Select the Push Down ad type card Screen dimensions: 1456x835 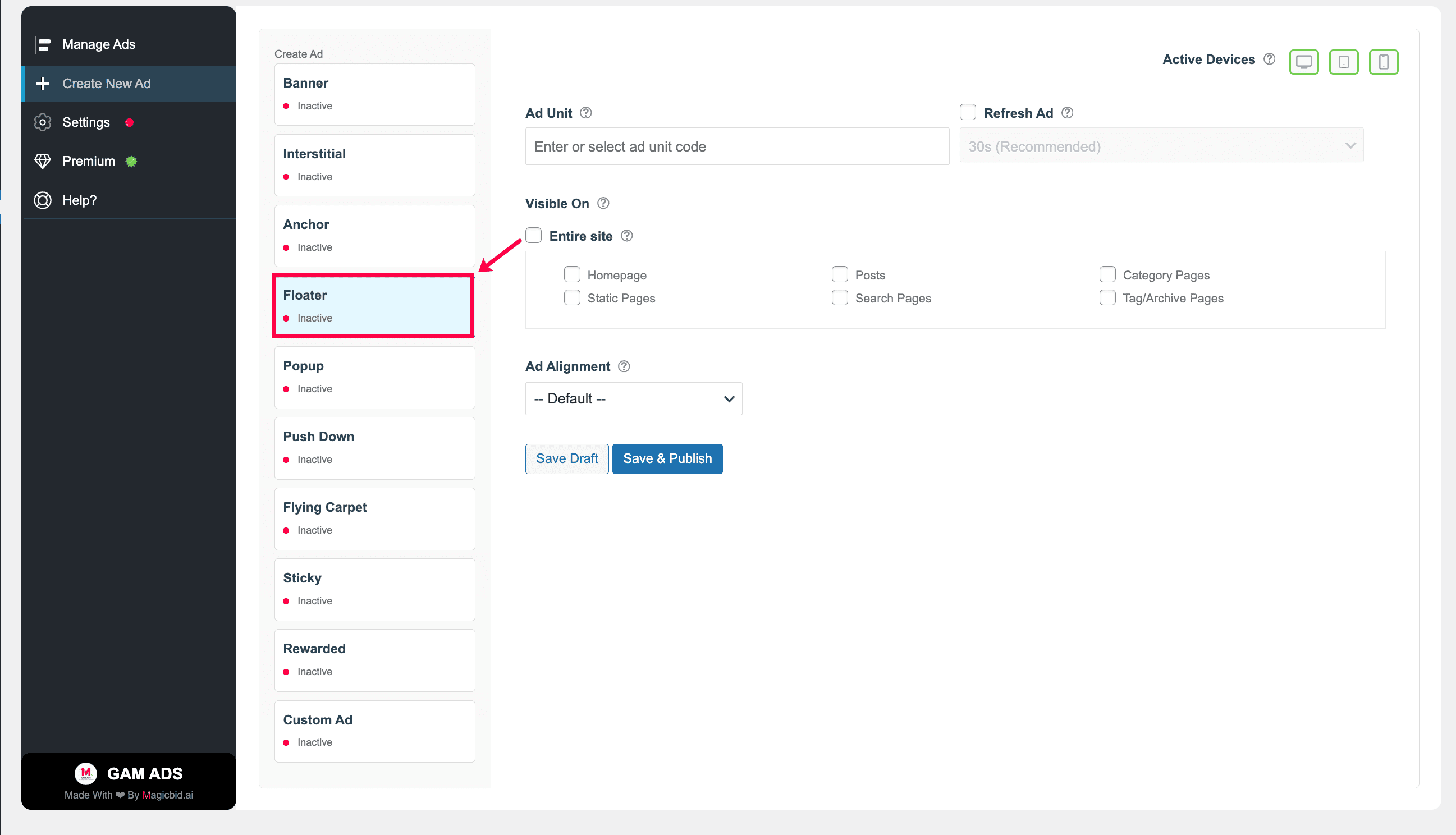[x=374, y=448]
